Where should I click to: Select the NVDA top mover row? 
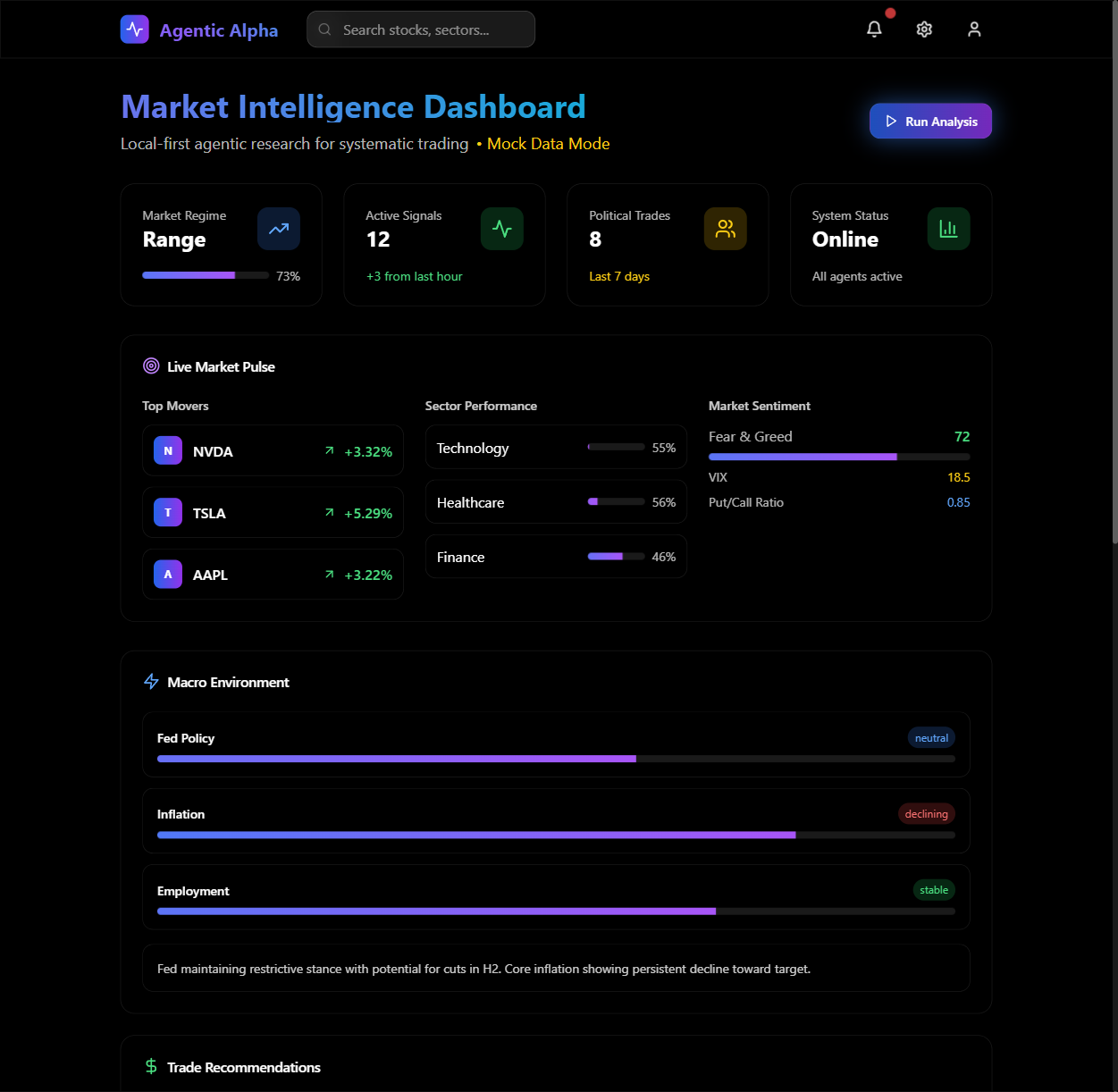(x=273, y=451)
